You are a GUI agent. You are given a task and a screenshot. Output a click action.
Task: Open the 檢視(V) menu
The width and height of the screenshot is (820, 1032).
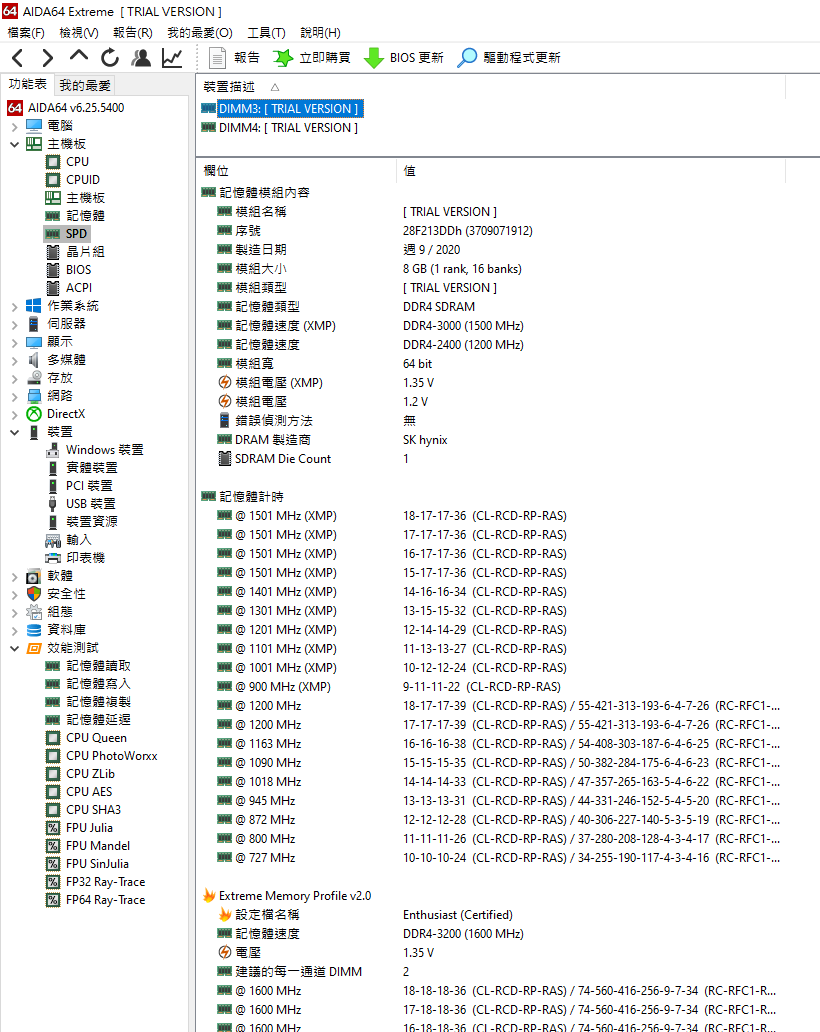79,32
